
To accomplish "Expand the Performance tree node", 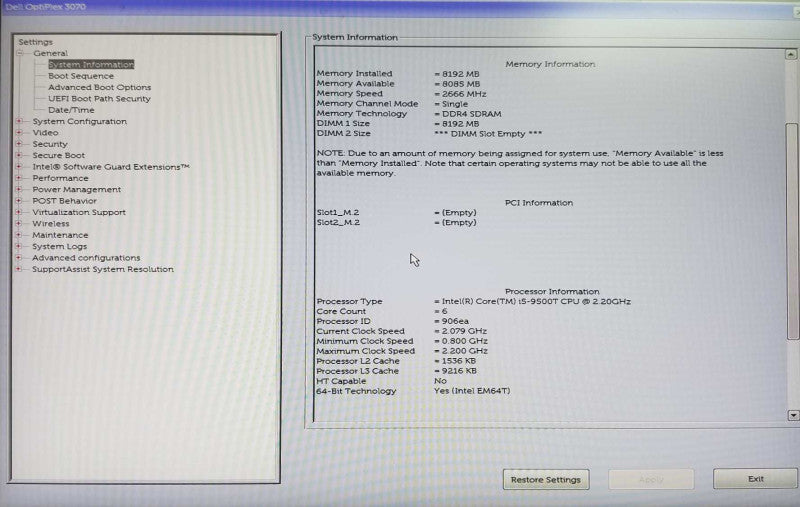I will tap(19, 178).
